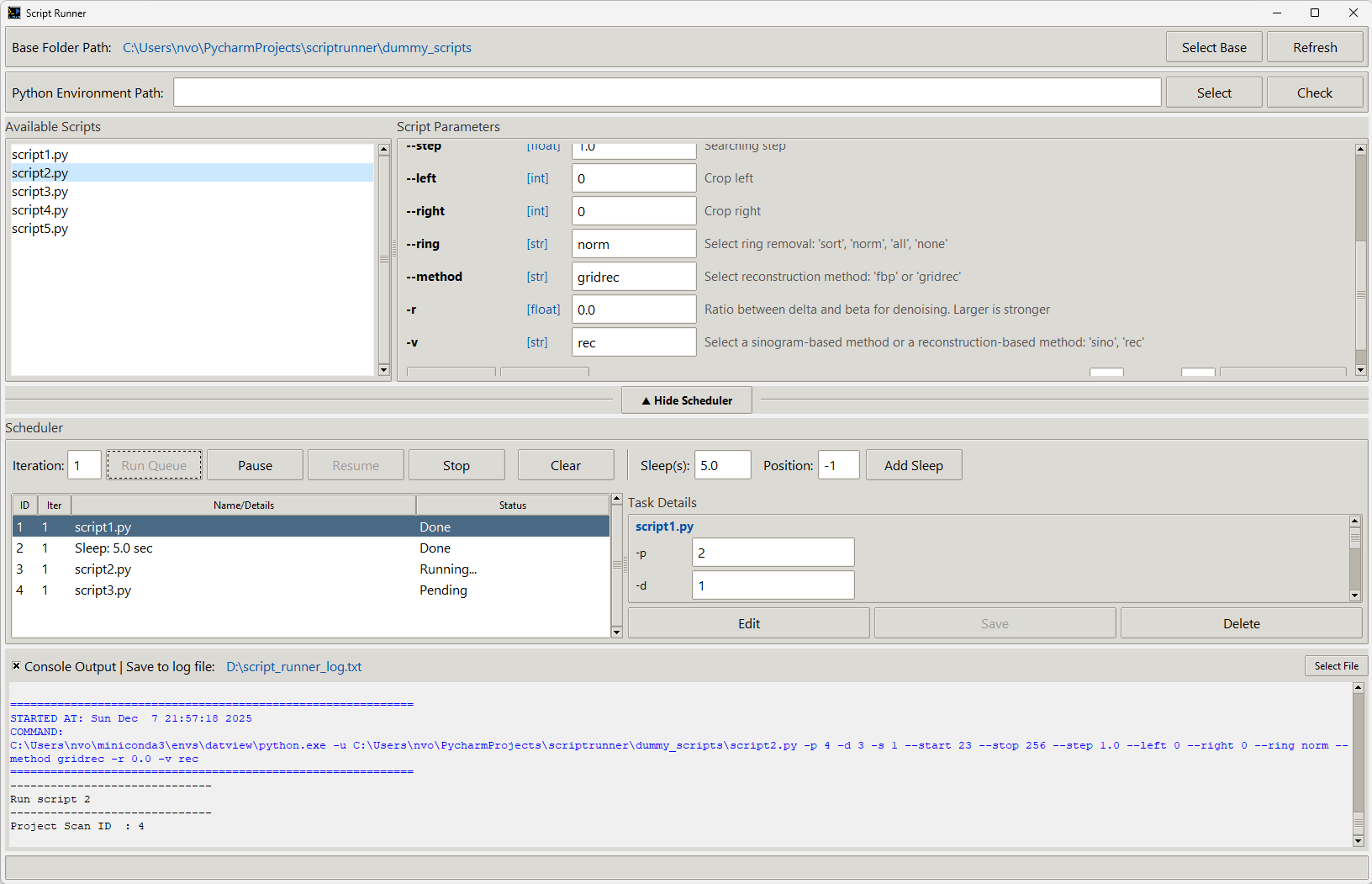Add a sleep task to the queue
The image size is (1372, 884).
[913, 464]
